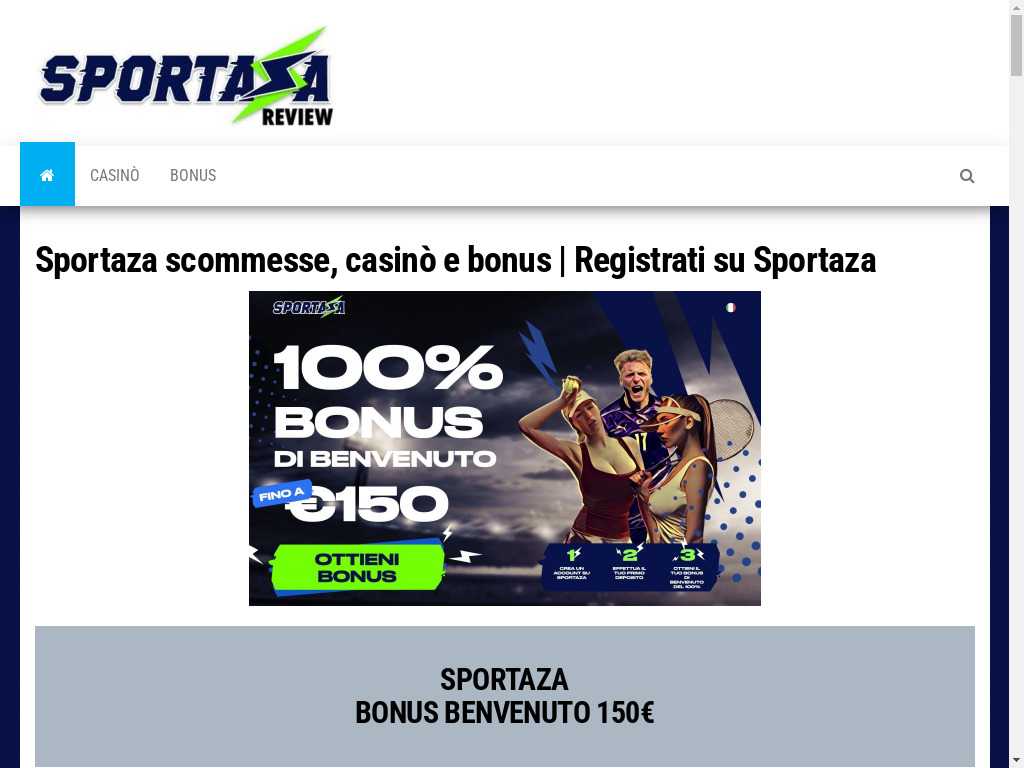Click the small Sportaza logo inside banner
The height and width of the screenshot is (768, 1024).
pos(309,306)
